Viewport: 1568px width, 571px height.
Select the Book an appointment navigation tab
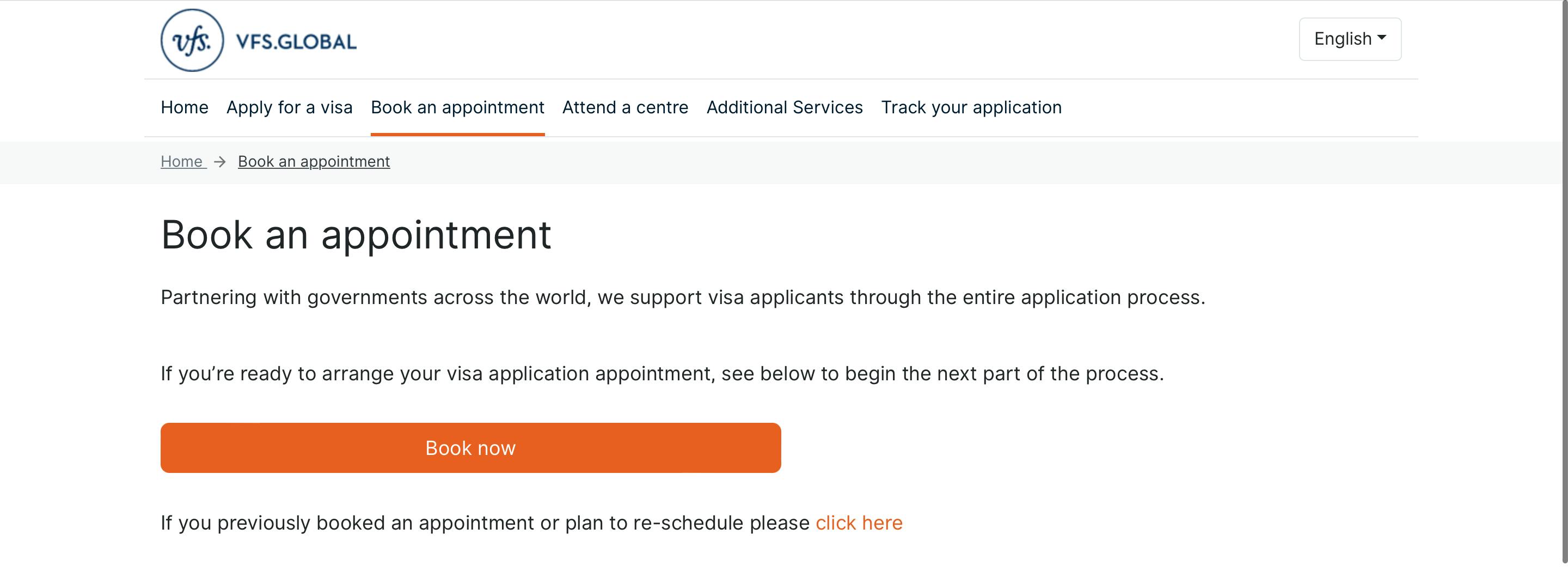(458, 107)
